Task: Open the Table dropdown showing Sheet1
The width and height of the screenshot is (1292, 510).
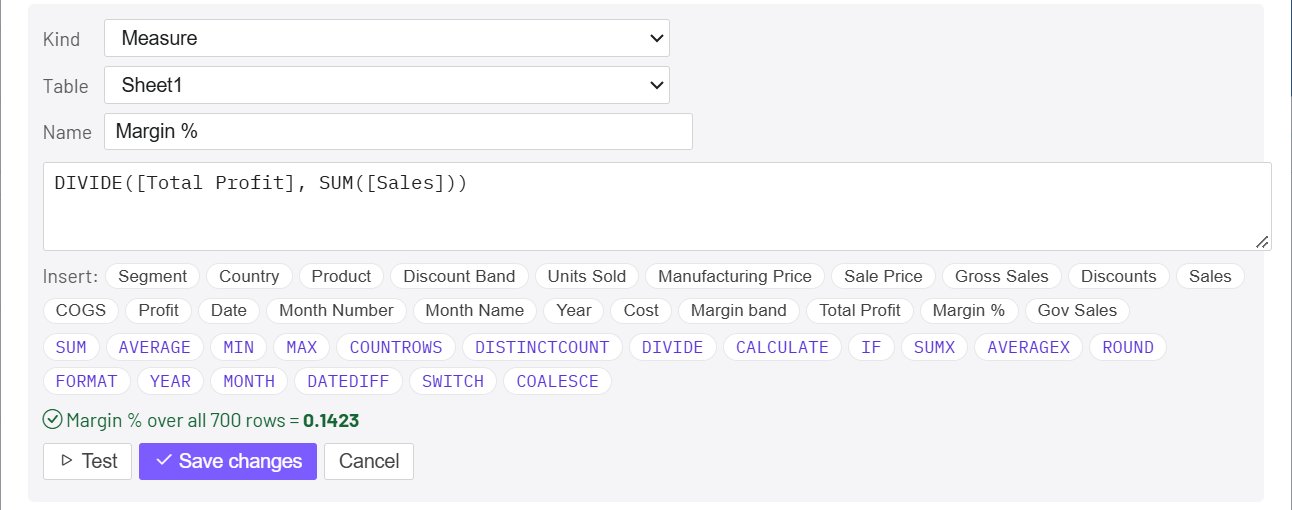Action: tap(387, 85)
